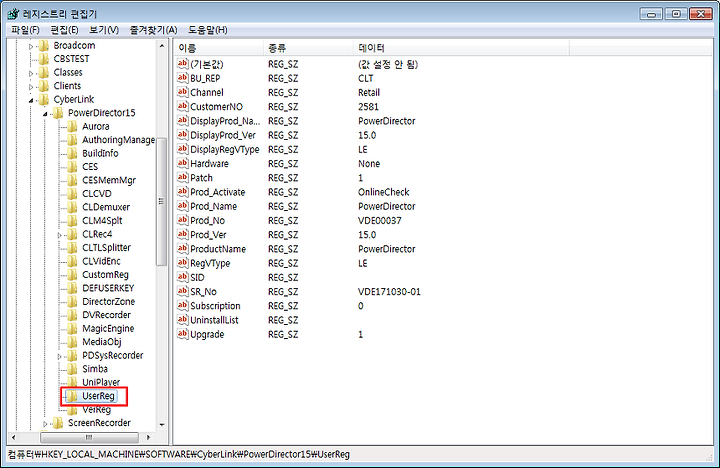Collapse the CyberLink tree node
The width and height of the screenshot is (720, 468).
[31, 100]
